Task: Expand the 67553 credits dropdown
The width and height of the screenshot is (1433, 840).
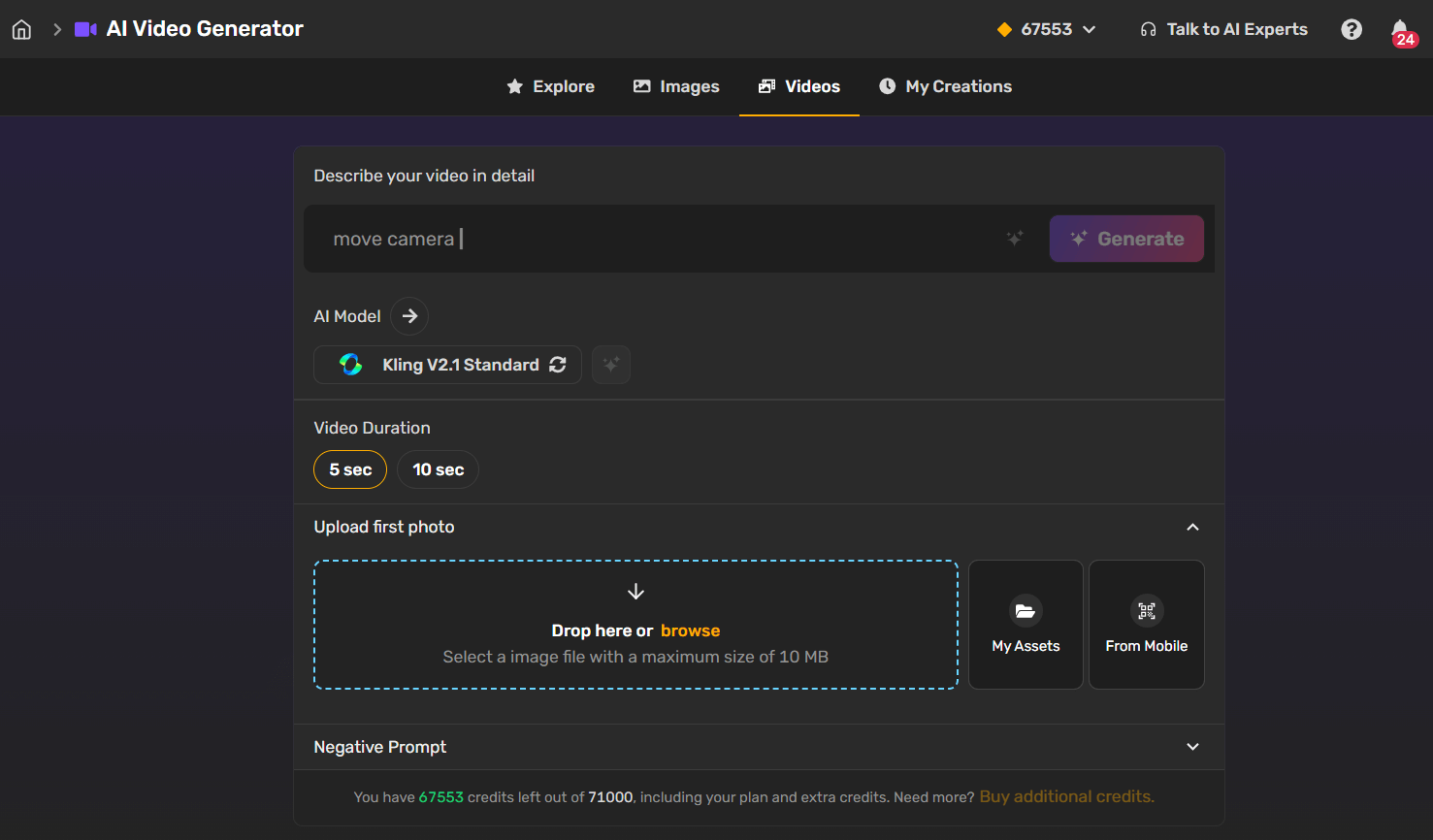Action: [x=1047, y=29]
